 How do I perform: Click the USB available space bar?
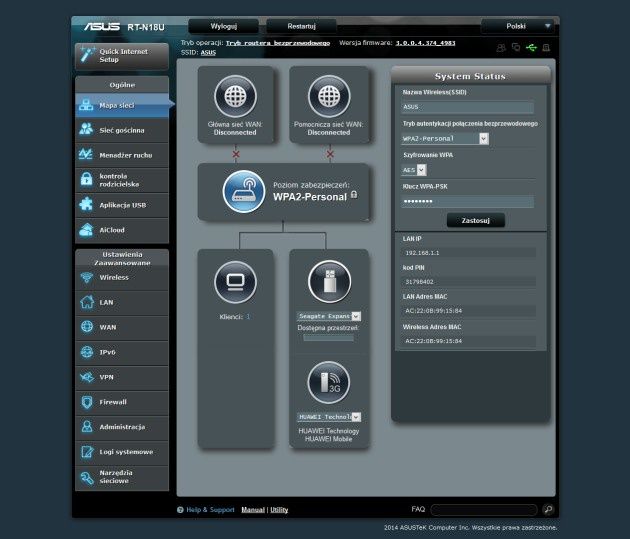pyautogui.click(x=329, y=338)
